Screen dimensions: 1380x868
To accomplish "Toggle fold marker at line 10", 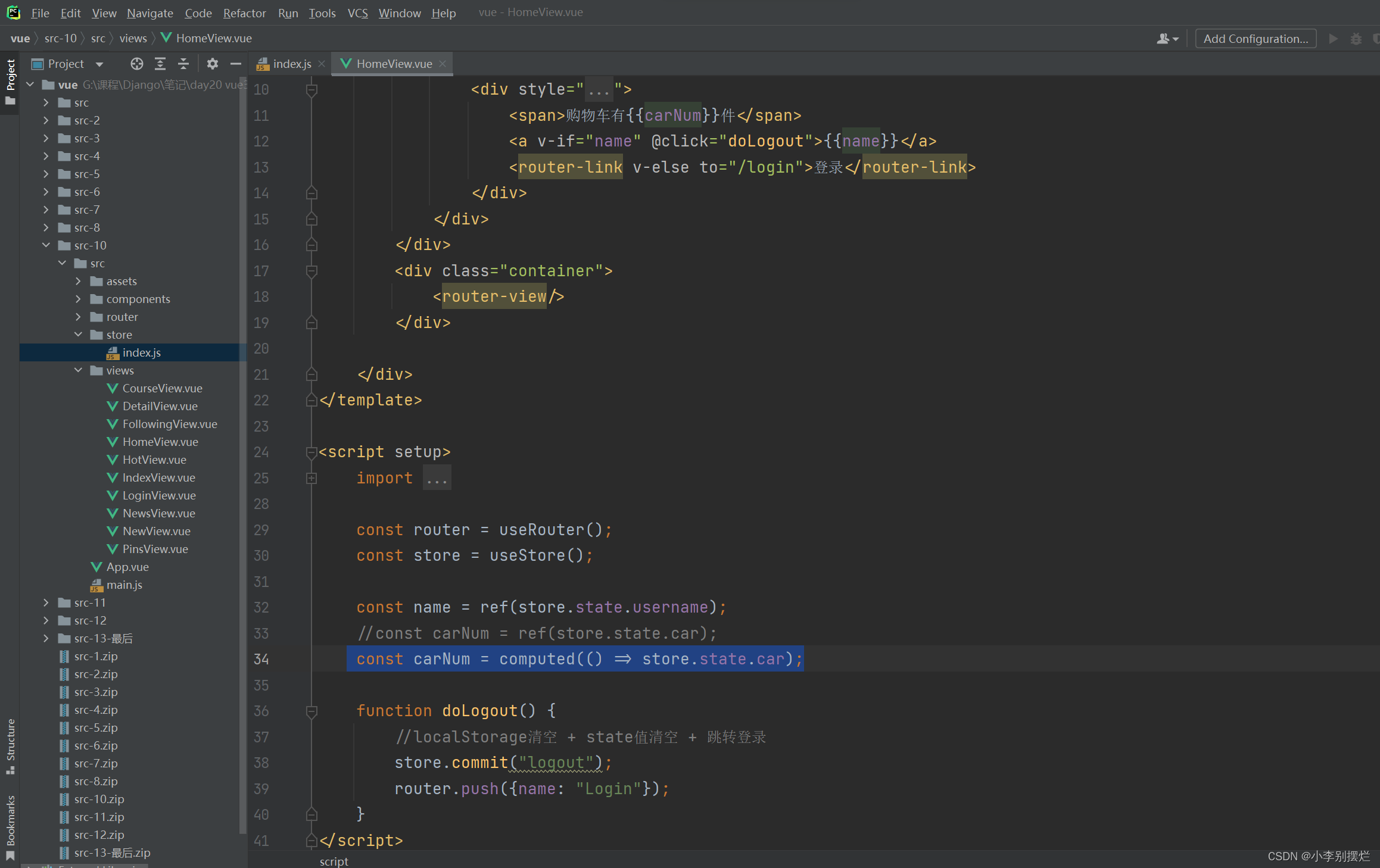I will [x=311, y=90].
